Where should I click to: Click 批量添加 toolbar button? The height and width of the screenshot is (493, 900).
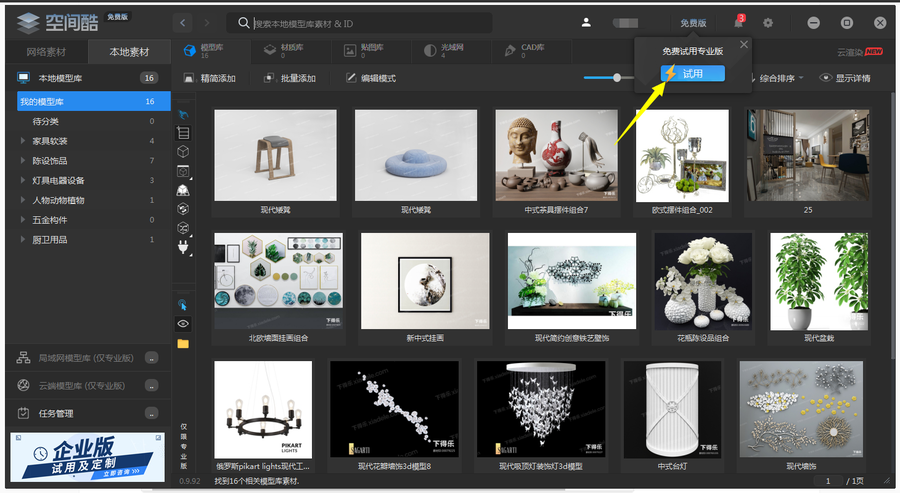(290, 78)
